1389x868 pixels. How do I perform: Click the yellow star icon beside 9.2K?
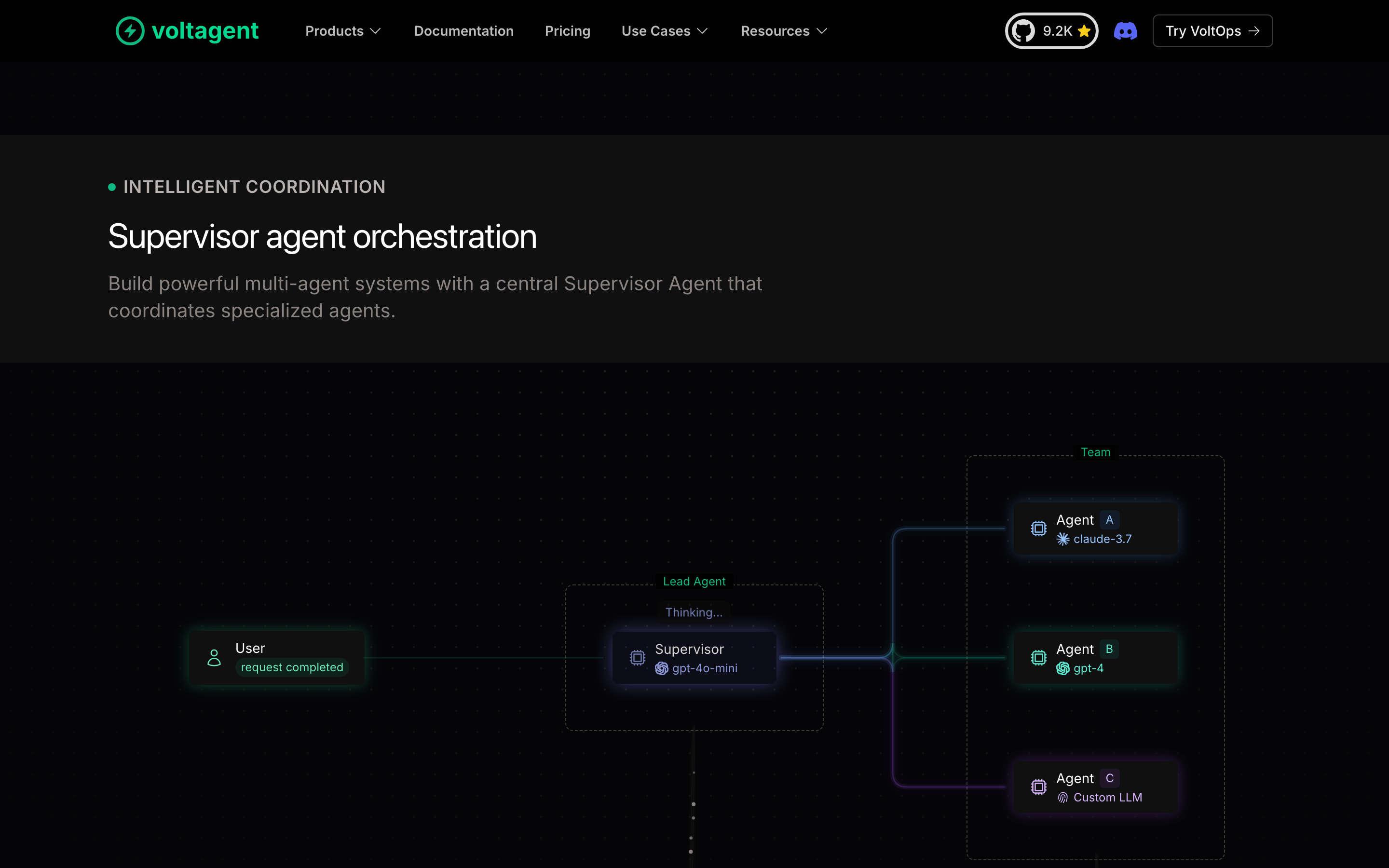click(x=1084, y=31)
